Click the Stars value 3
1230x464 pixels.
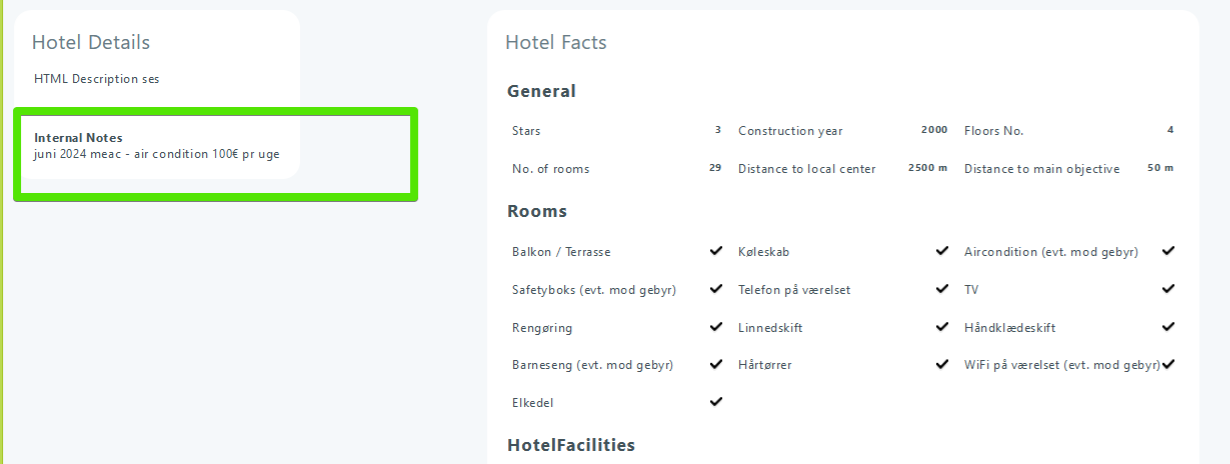tap(718, 130)
